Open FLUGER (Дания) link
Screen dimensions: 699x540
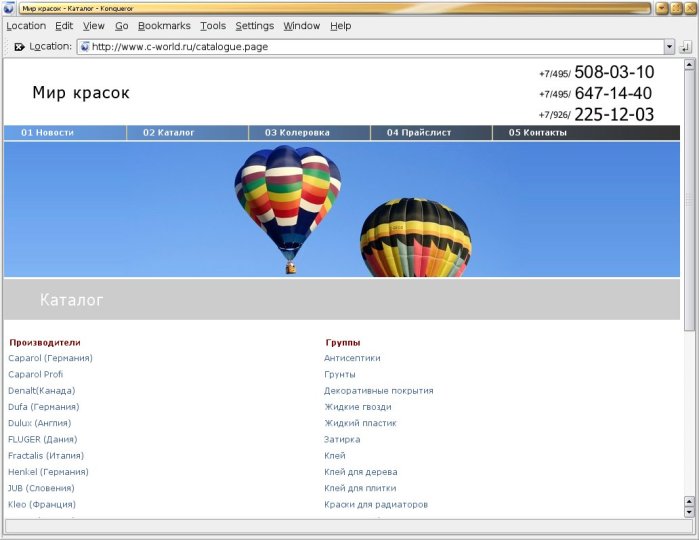click(x=43, y=439)
